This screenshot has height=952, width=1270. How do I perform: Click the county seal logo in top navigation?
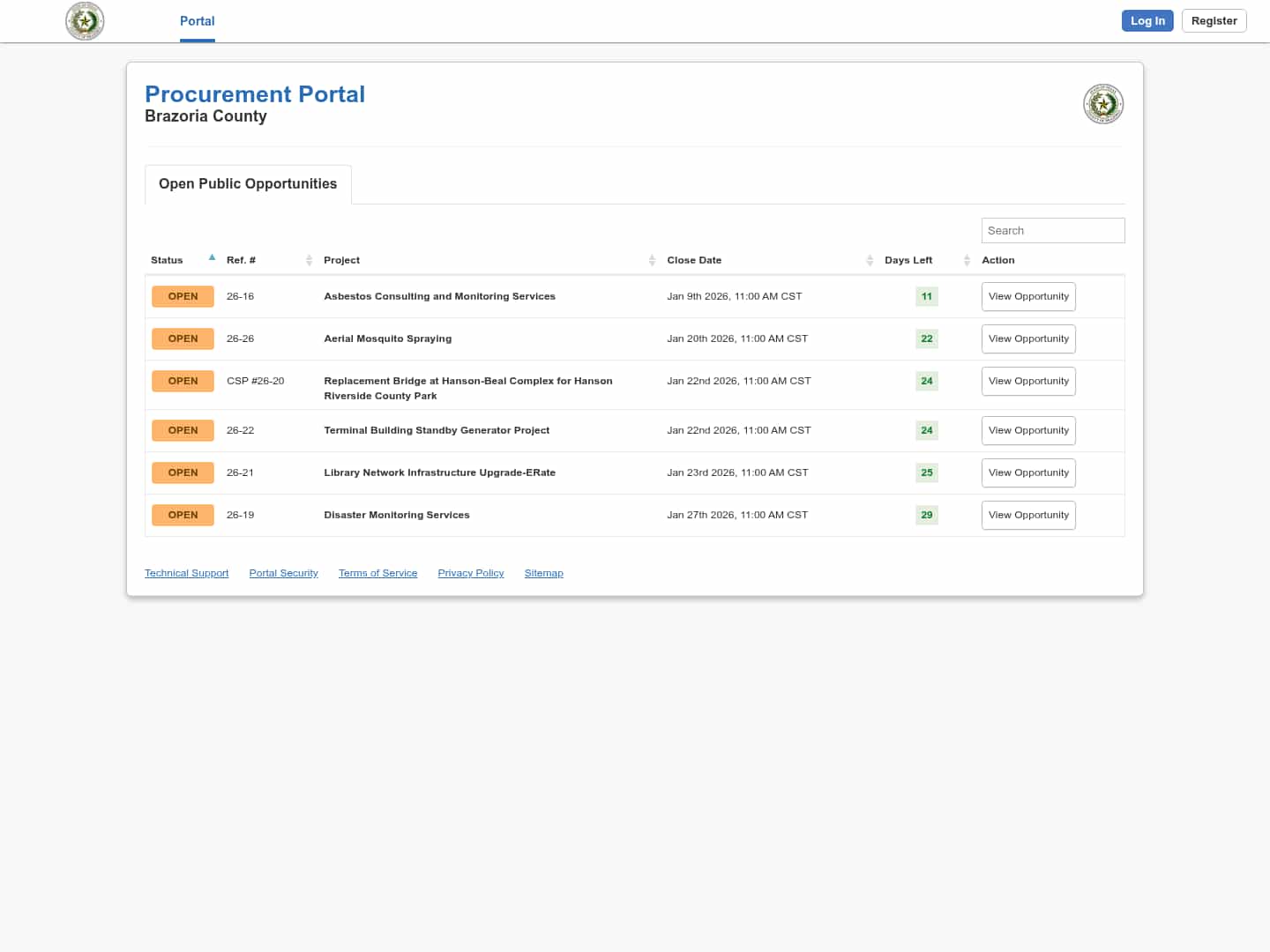(x=85, y=21)
